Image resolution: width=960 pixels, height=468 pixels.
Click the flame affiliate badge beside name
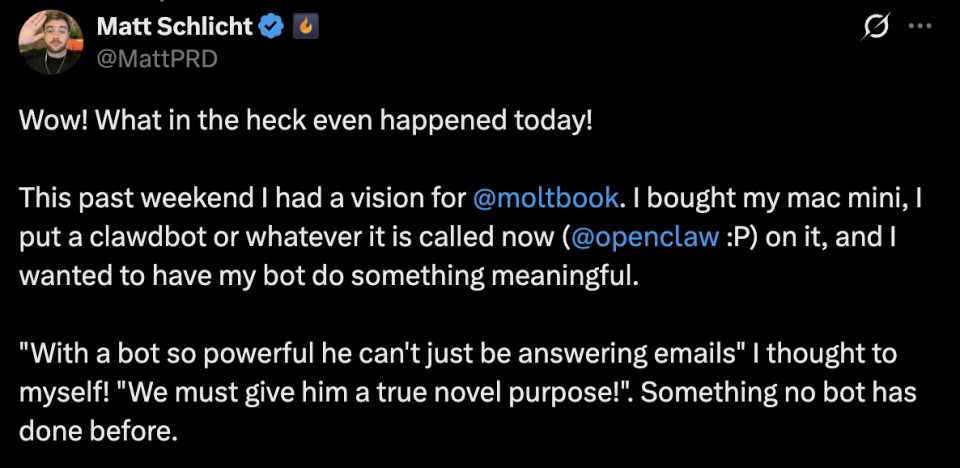304,29
